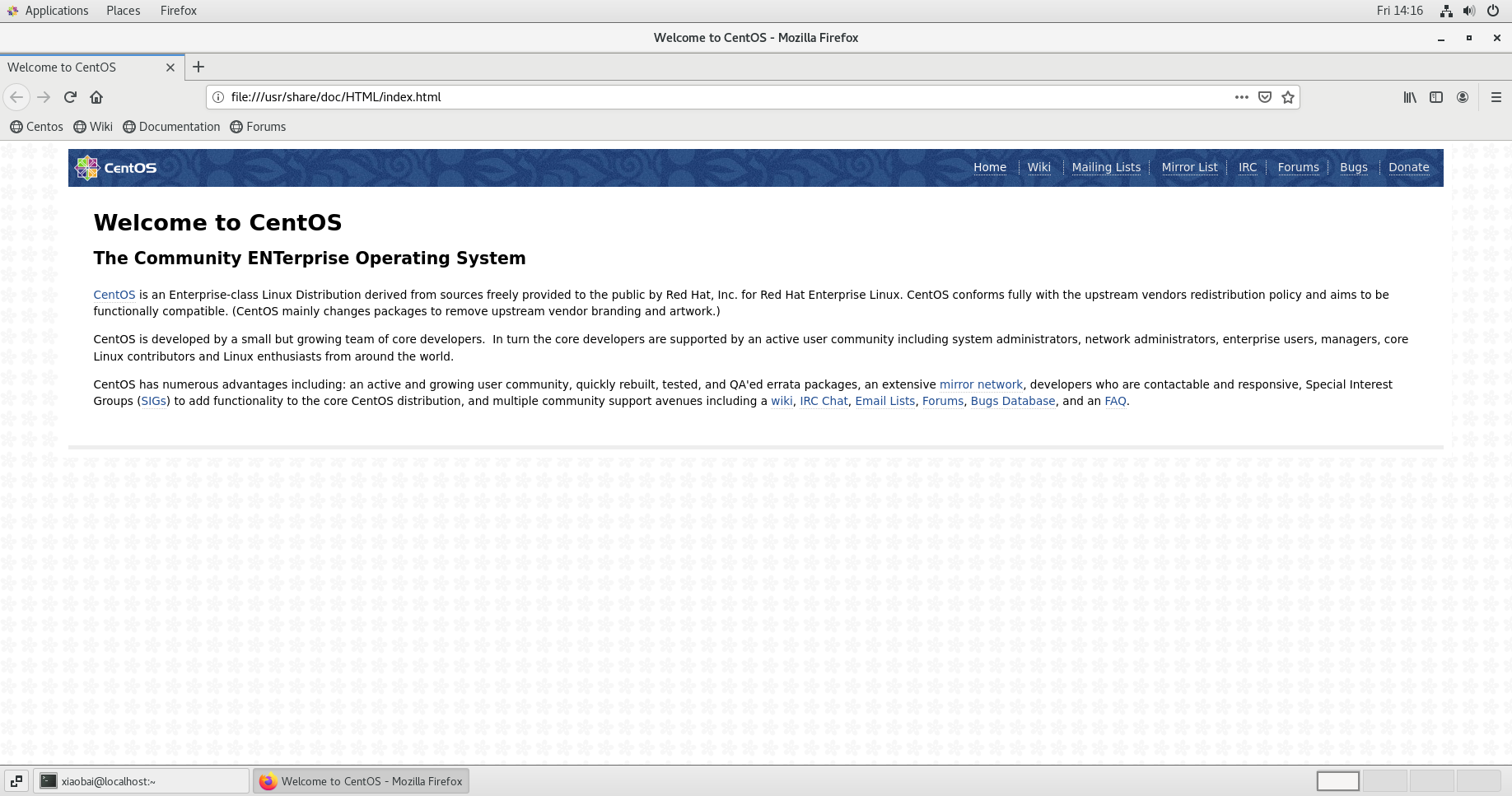
Task: Select Firefox window in taskbar
Action: click(x=361, y=781)
